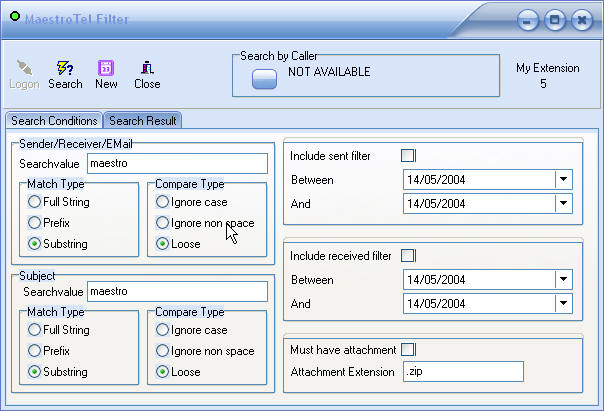The width and height of the screenshot is (604, 411).
Task: Open the sent filter And date dropdown
Action: point(563,203)
